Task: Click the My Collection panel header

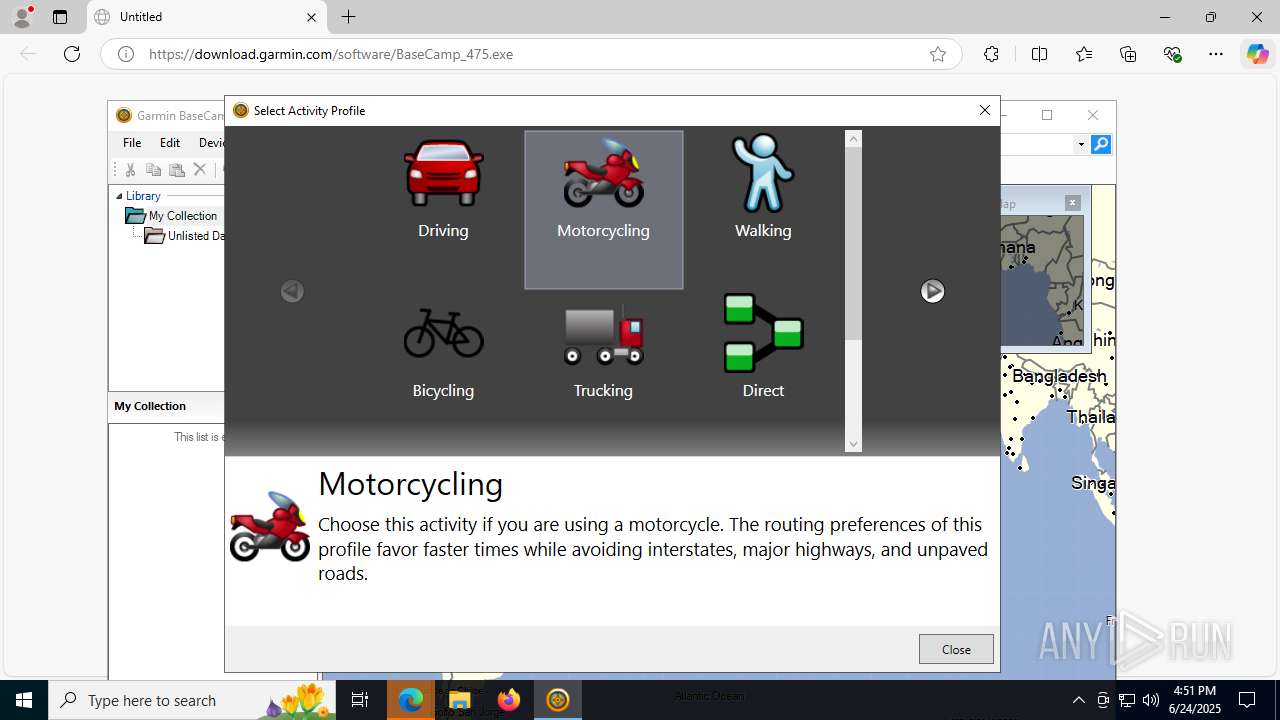Action: click(x=166, y=406)
